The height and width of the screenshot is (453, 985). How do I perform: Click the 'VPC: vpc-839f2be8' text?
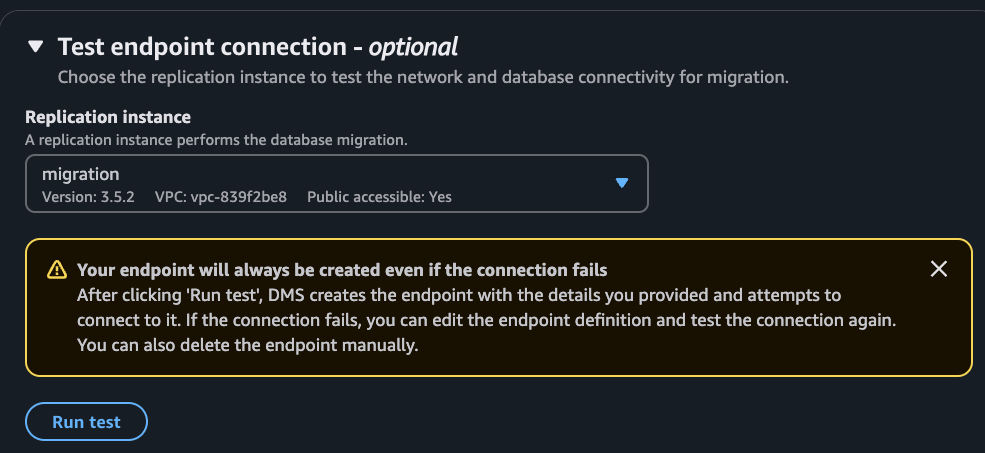coord(221,197)
